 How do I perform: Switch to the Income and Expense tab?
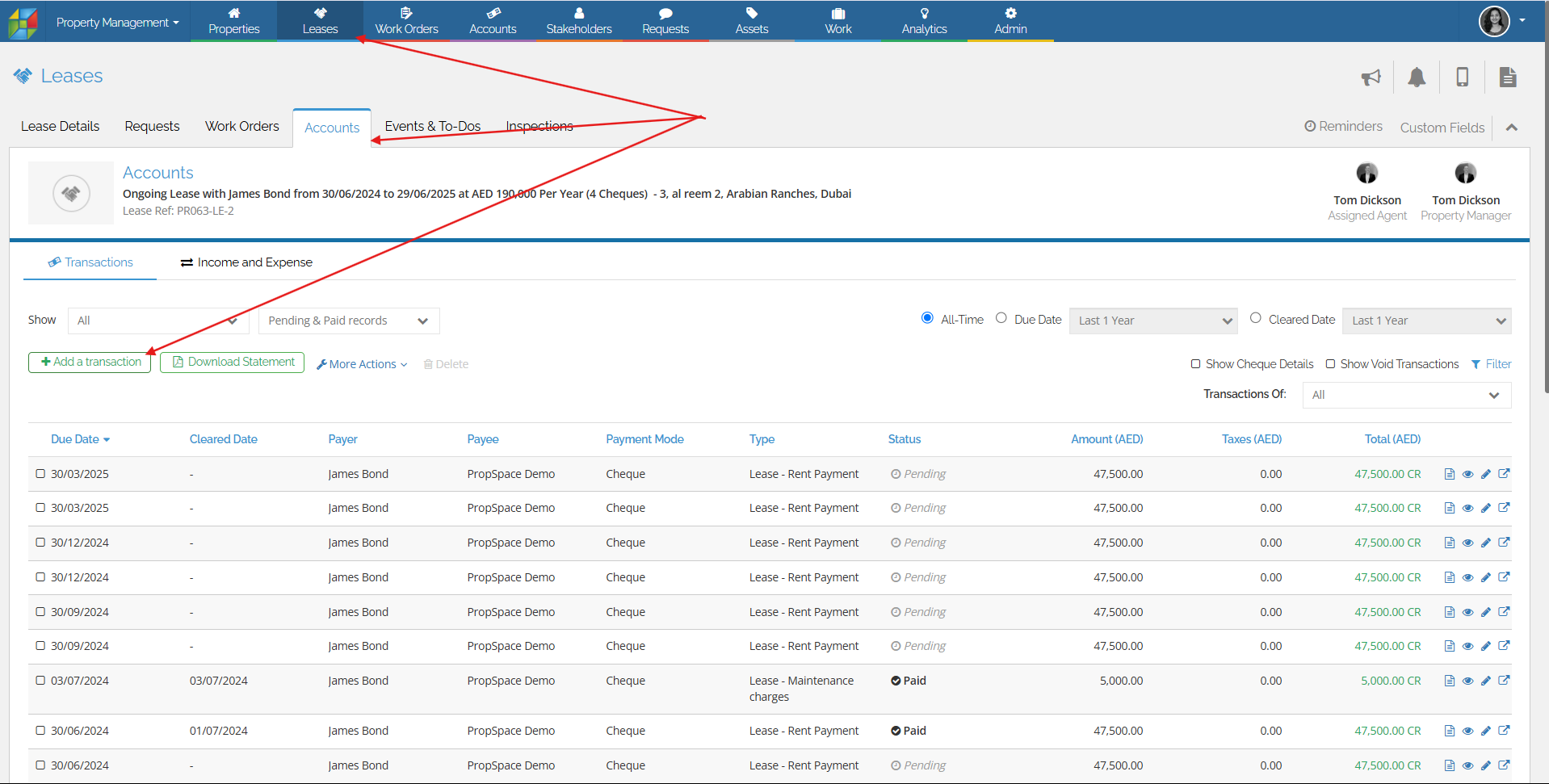coord(246,262)
